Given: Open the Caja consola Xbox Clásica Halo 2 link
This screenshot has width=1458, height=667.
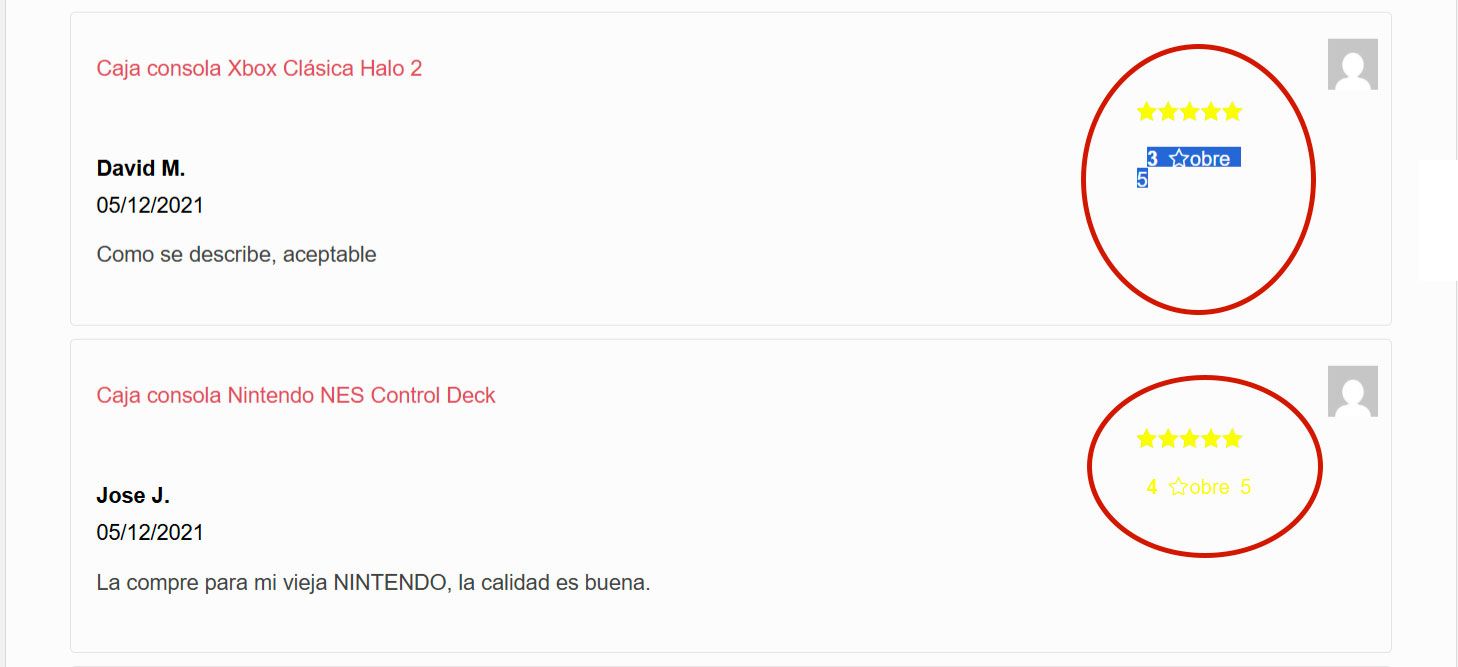Looking at the screenshot, I should point(259,68).
